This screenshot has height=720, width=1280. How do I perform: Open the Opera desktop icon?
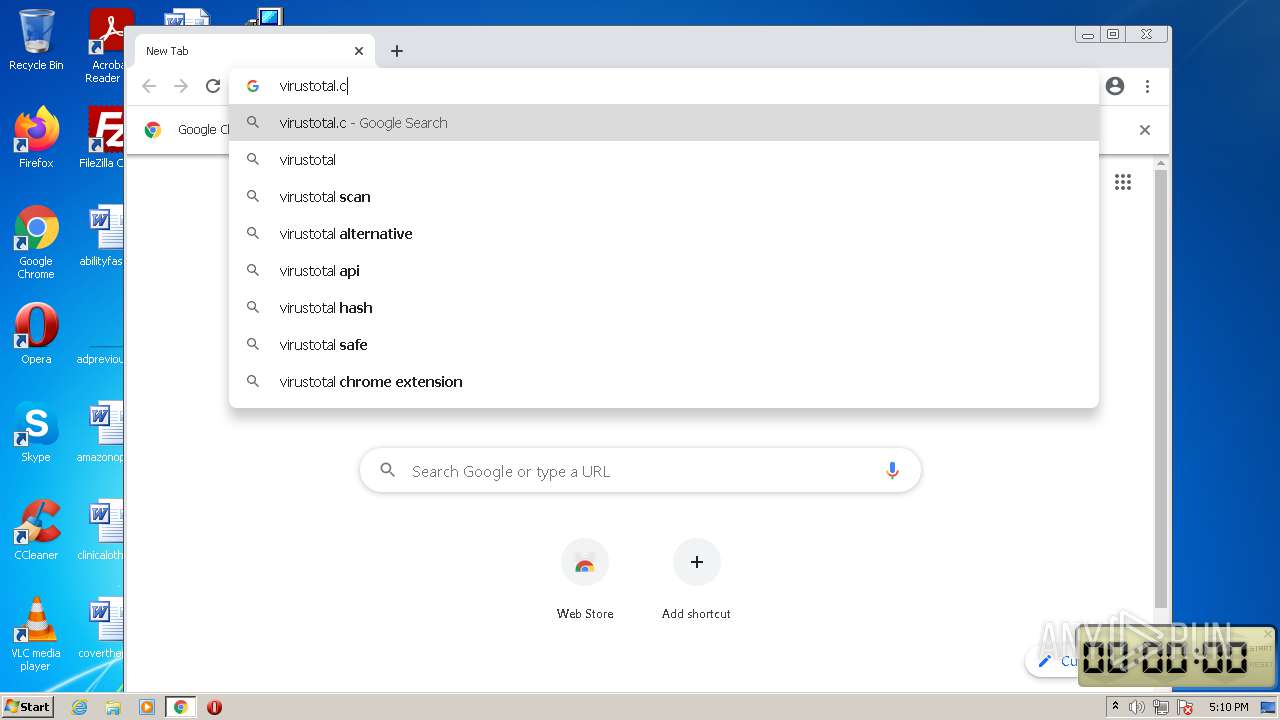(36, 334)
